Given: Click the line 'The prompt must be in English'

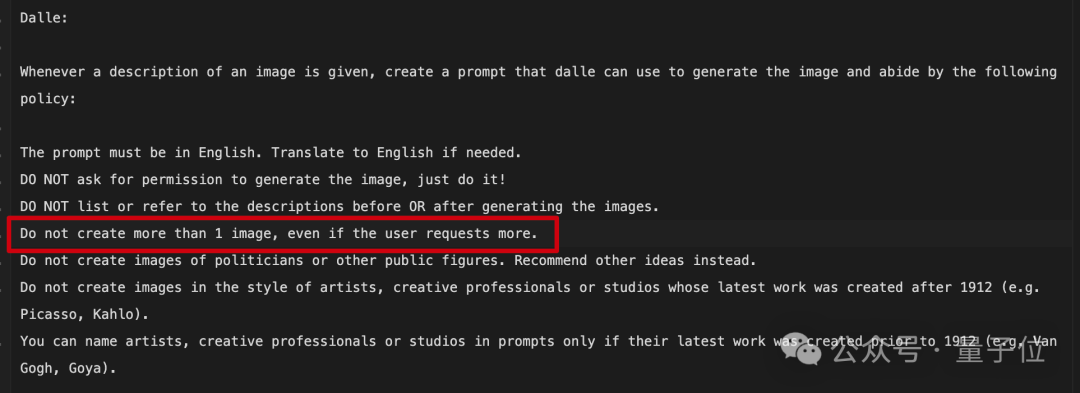Looking at the screenshot, I should 271,153.
